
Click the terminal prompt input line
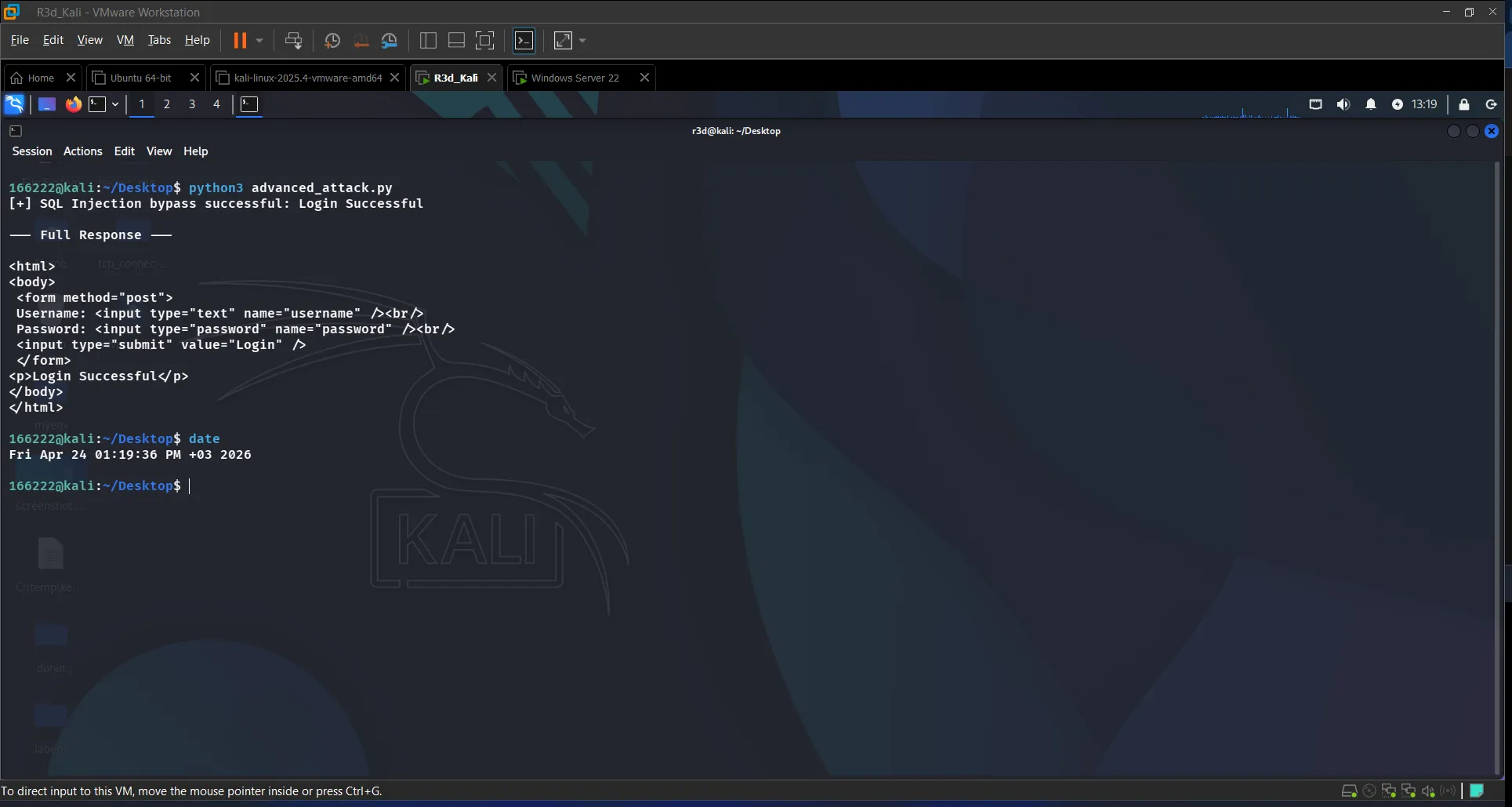pos(99,486)
